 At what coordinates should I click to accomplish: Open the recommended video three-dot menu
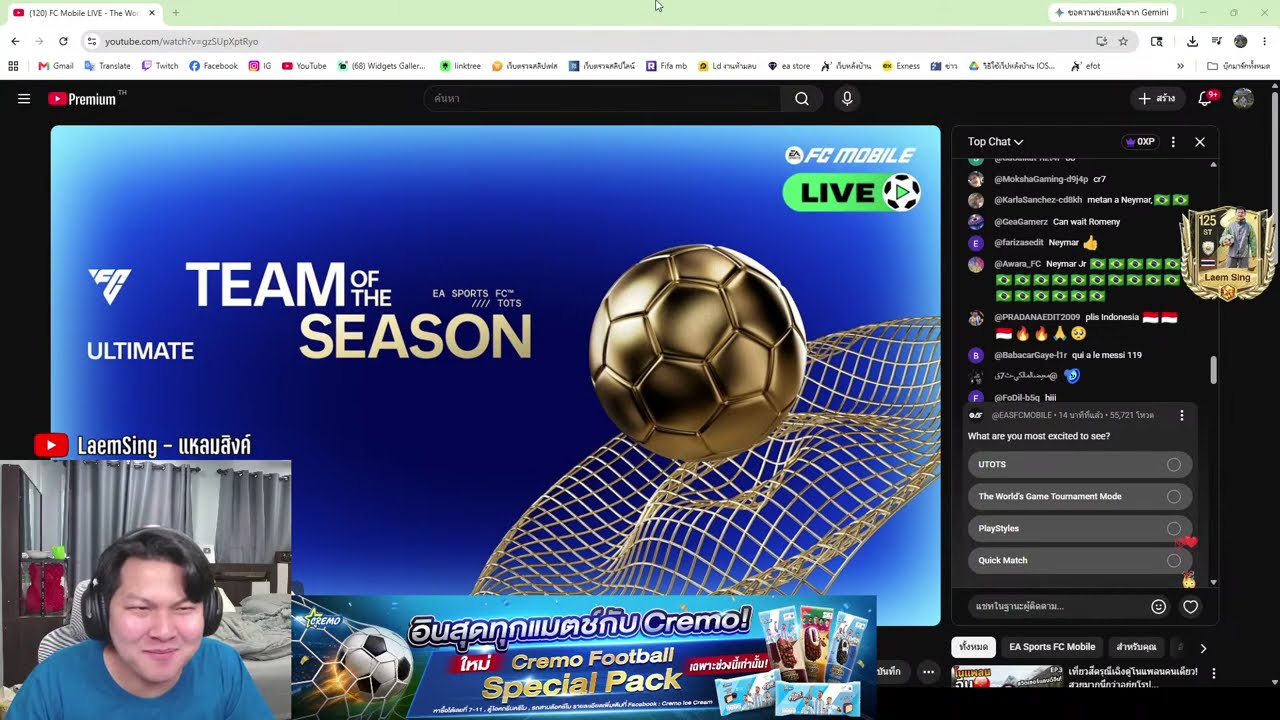click(1214, 674)
